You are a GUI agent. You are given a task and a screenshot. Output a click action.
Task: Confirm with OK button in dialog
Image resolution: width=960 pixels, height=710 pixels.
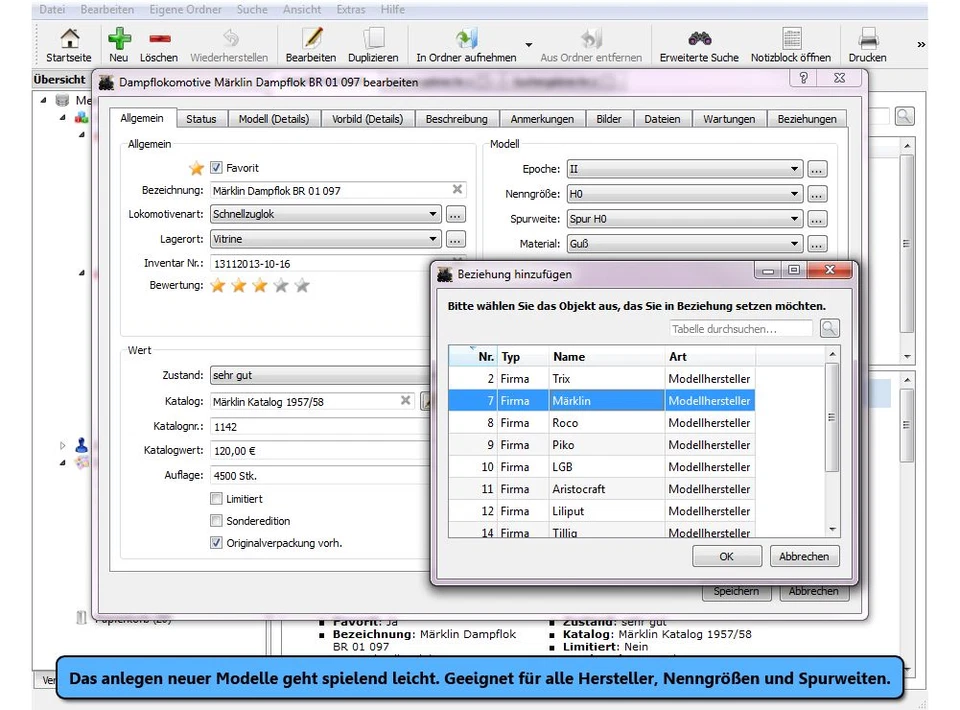[726, 557]
